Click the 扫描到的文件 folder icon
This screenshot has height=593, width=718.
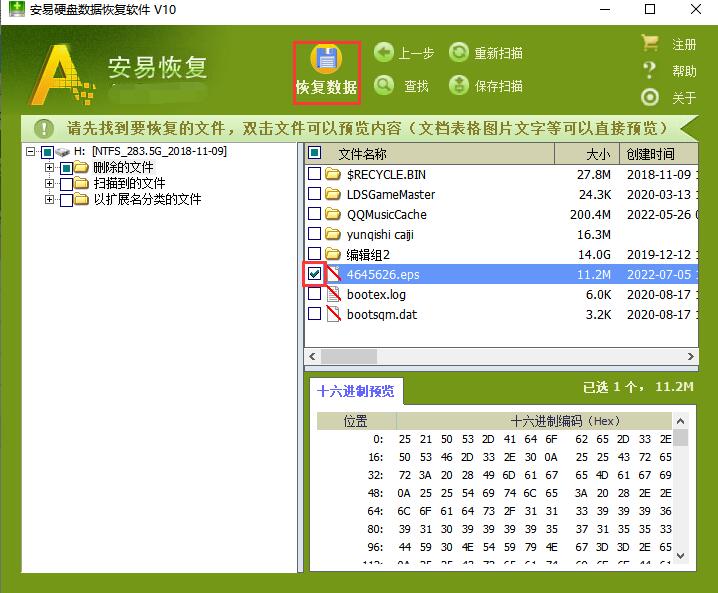(x=81, y=183)
